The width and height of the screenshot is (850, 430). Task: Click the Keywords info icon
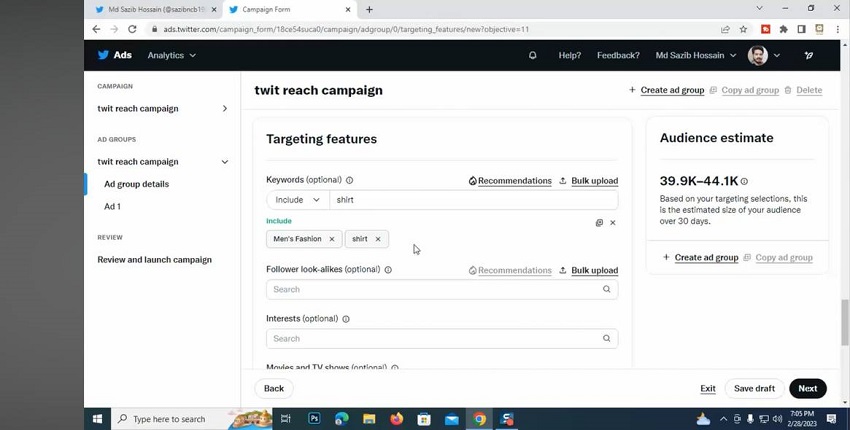[x=350, y=180]
